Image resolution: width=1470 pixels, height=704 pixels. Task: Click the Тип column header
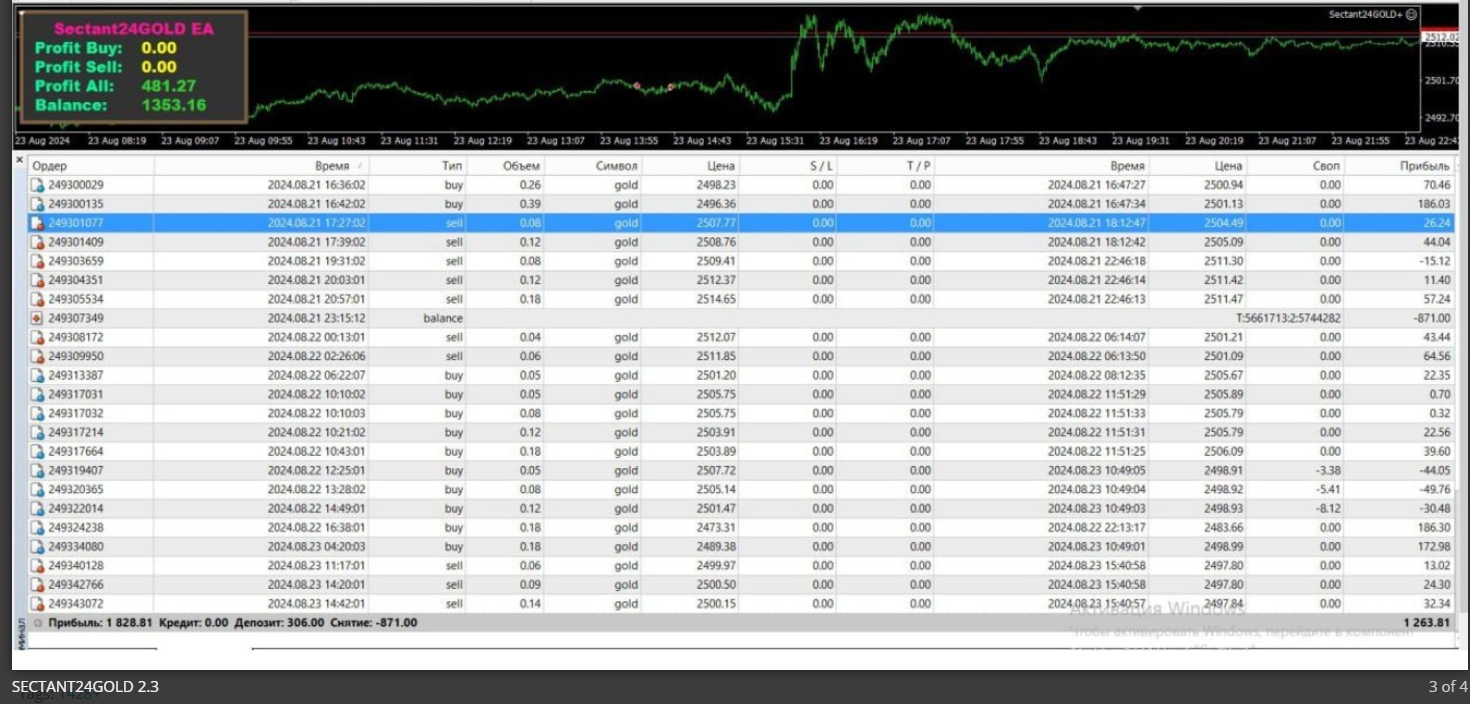point(452,166)
